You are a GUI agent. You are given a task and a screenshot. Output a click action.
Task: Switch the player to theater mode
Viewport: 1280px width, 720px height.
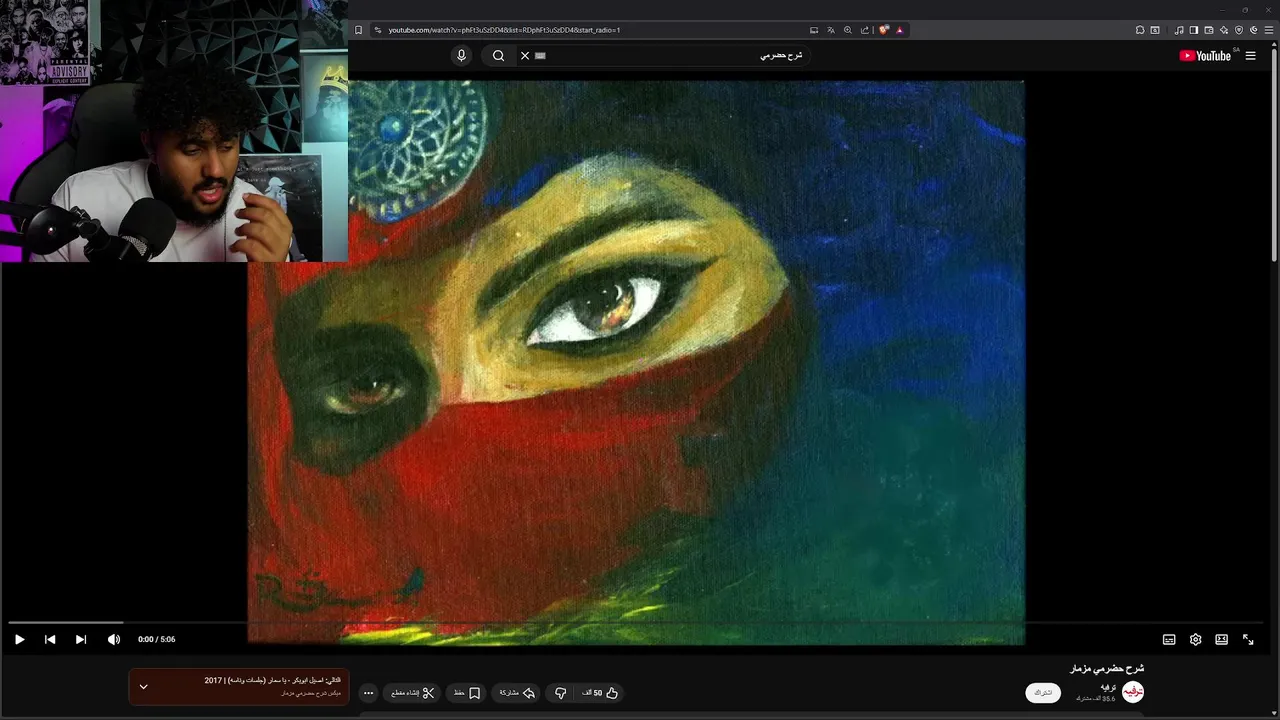click(x=1221, y=639)
